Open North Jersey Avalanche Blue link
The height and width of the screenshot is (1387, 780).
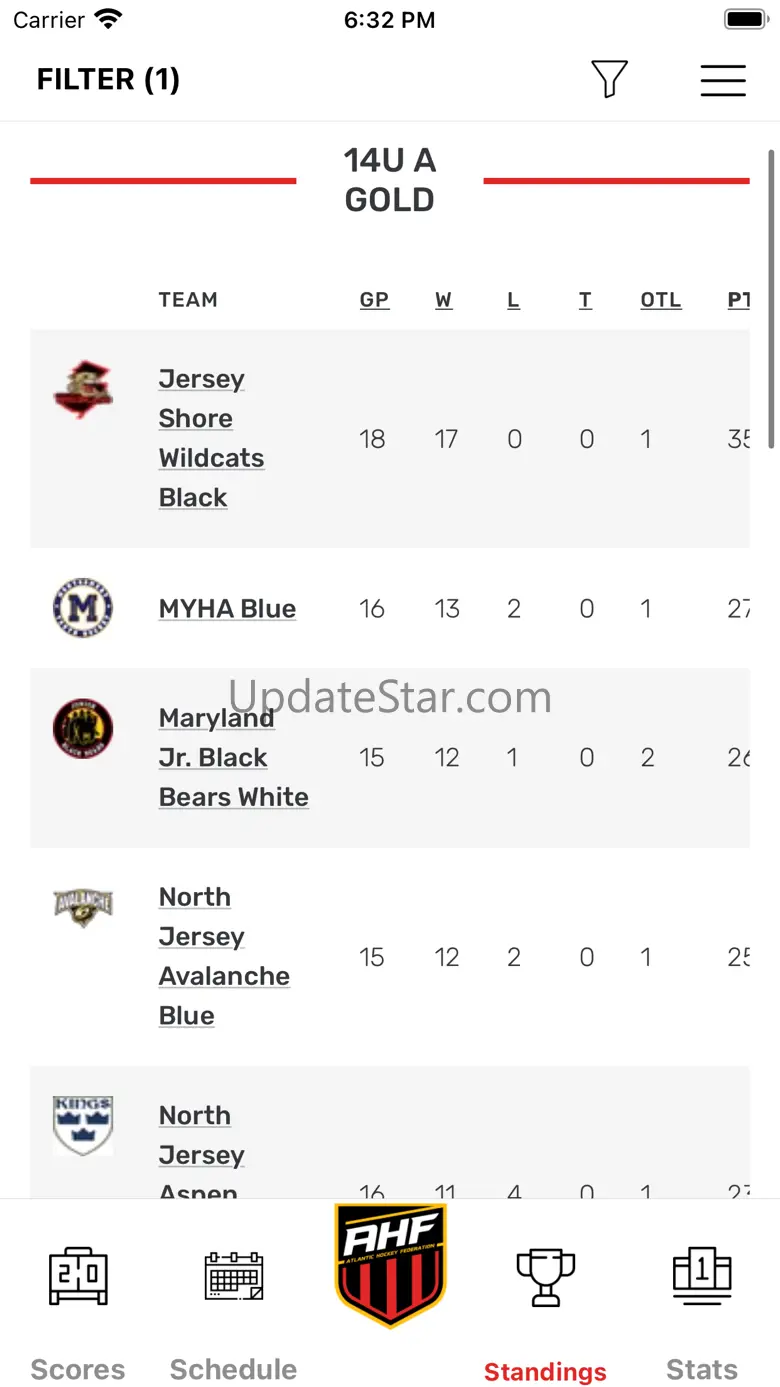tap(224, 956)
